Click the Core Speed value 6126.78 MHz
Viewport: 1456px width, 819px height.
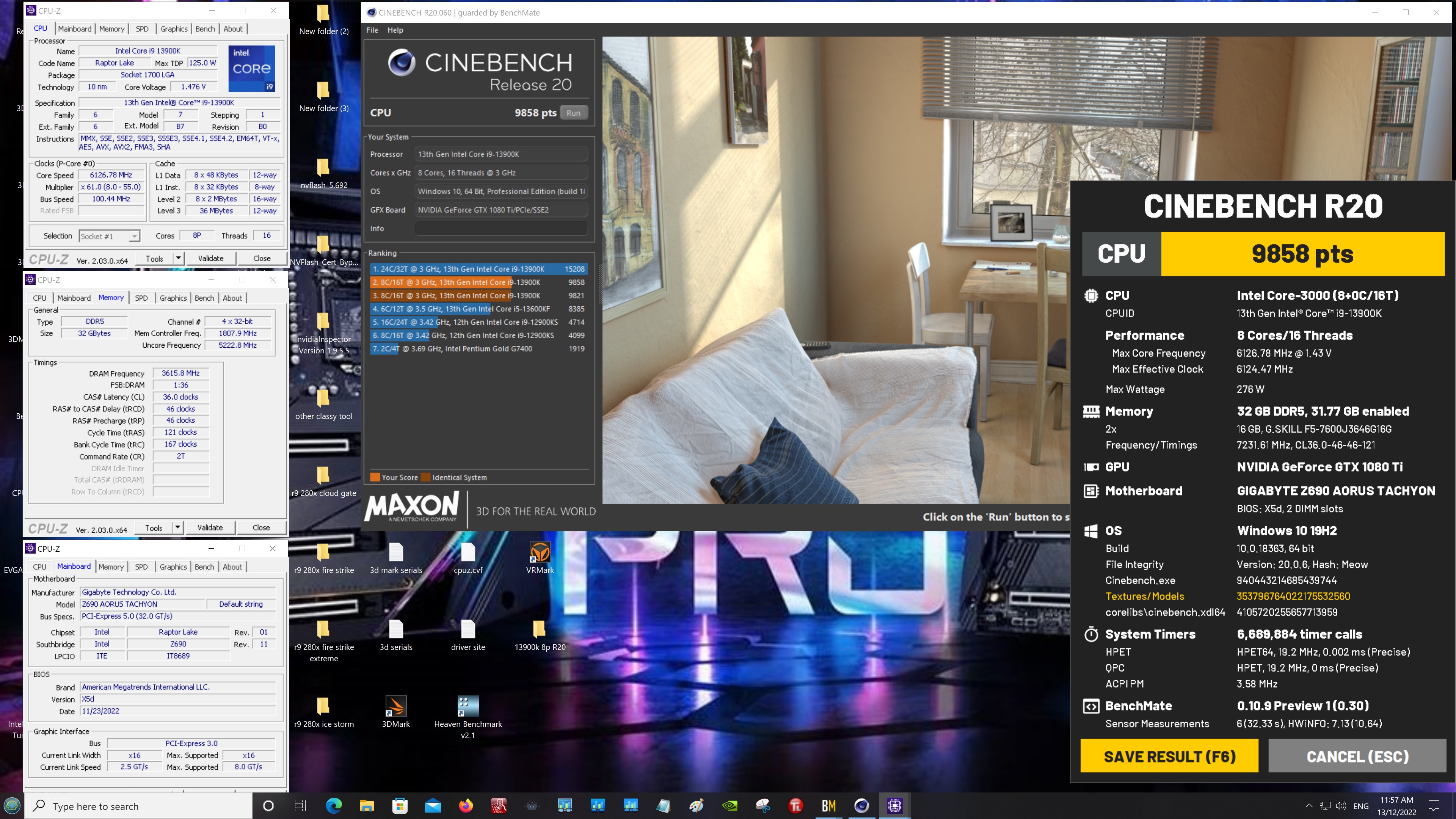(111, 175)
